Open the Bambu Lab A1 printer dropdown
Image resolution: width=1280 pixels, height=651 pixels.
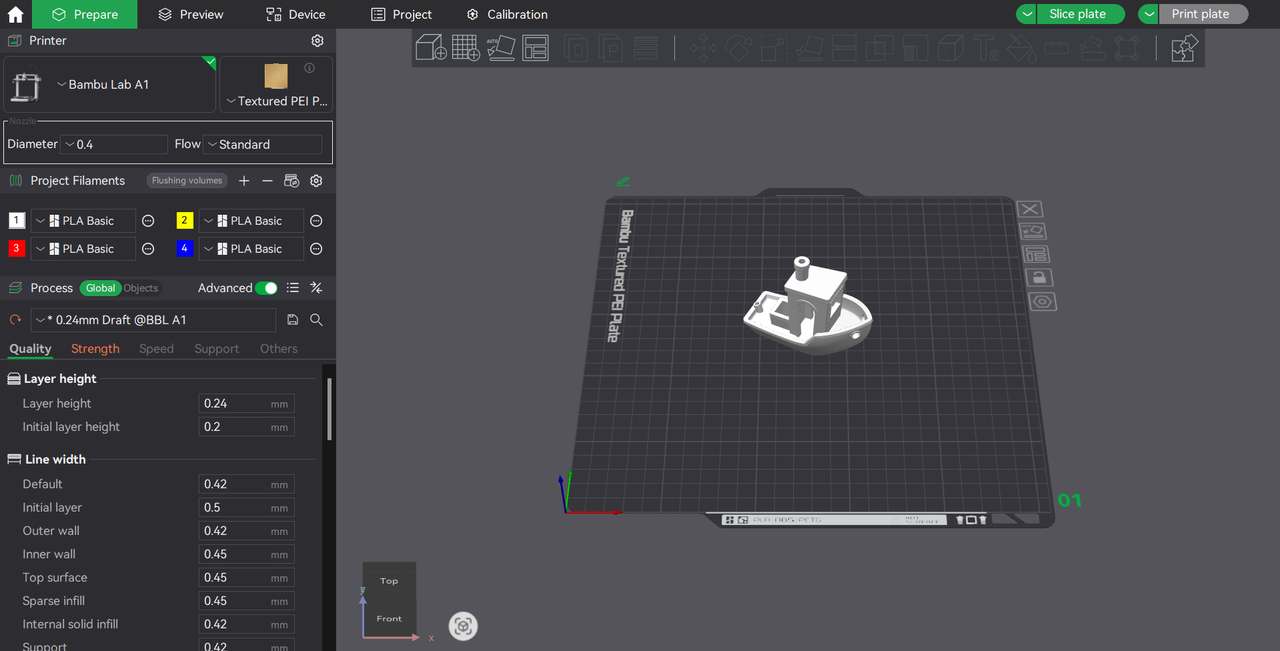[x=110, y=85]
